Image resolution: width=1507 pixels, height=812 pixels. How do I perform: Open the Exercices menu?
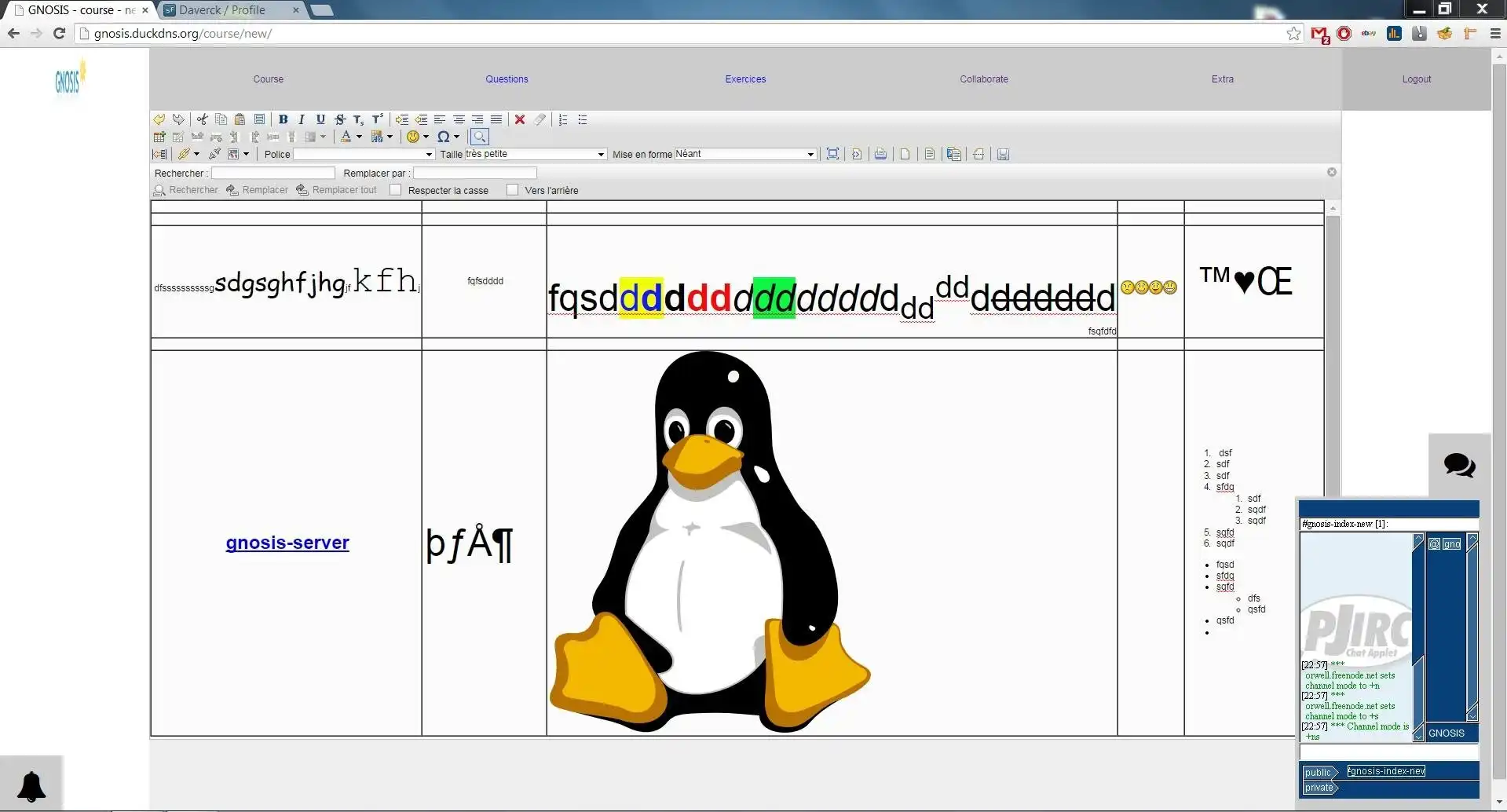[x=745, y=79]
